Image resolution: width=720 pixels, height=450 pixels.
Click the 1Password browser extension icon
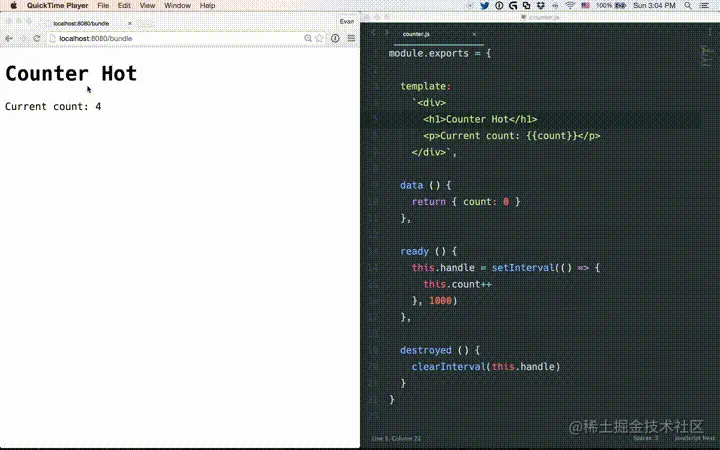pyautogui.click(x=335, y=39)
